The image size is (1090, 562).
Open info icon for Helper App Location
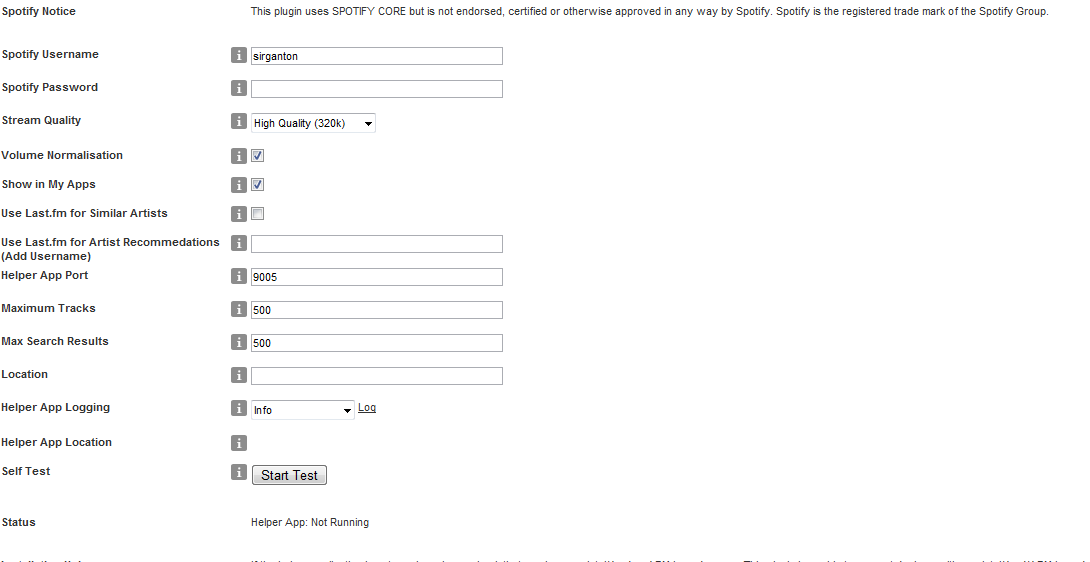tap(239, 443)
